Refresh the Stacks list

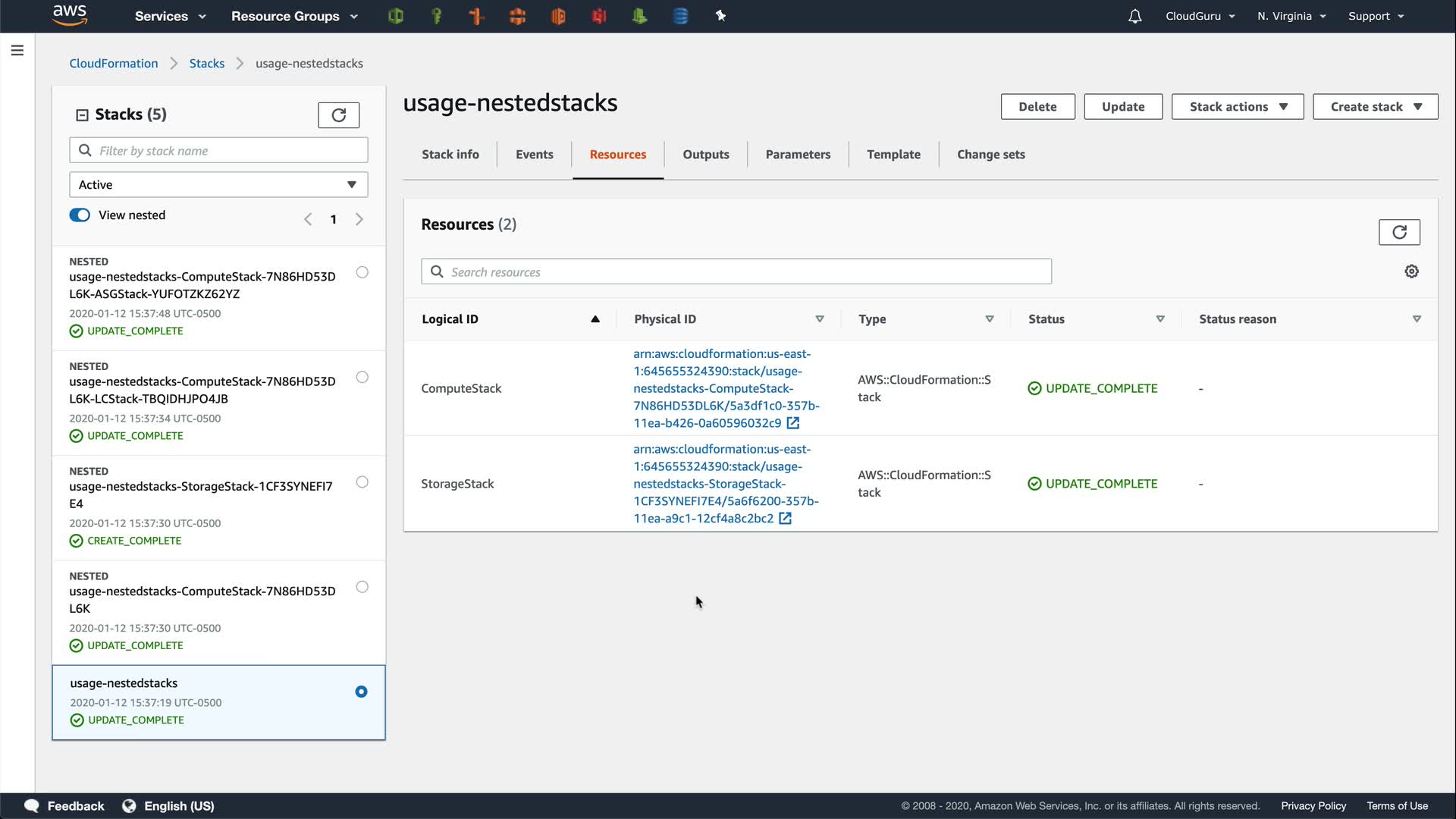click(338, 115)
